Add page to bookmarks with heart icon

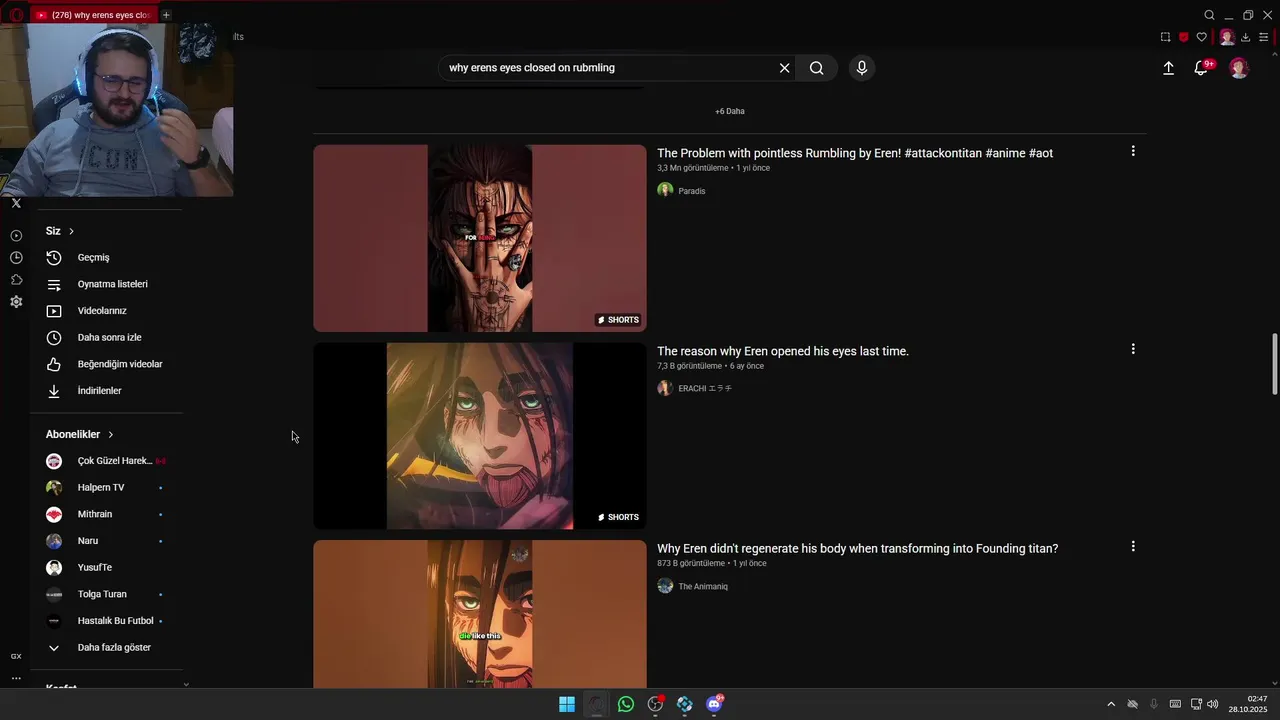(x=1202, y=37)
